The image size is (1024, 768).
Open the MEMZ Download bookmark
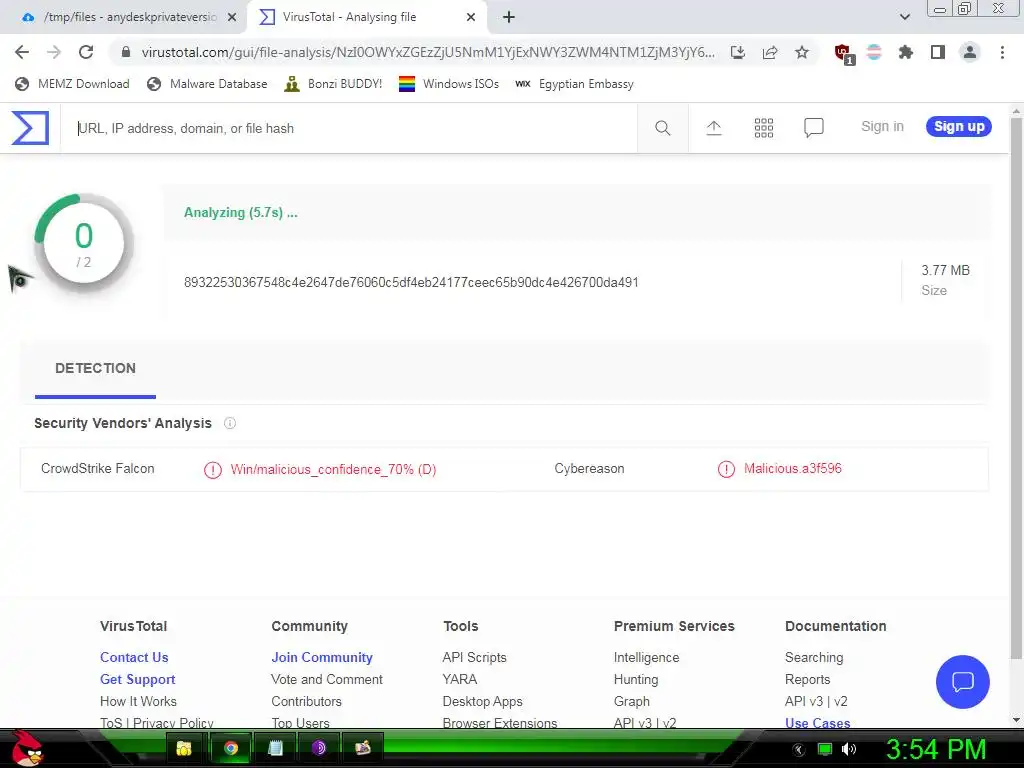pos(72,84)
